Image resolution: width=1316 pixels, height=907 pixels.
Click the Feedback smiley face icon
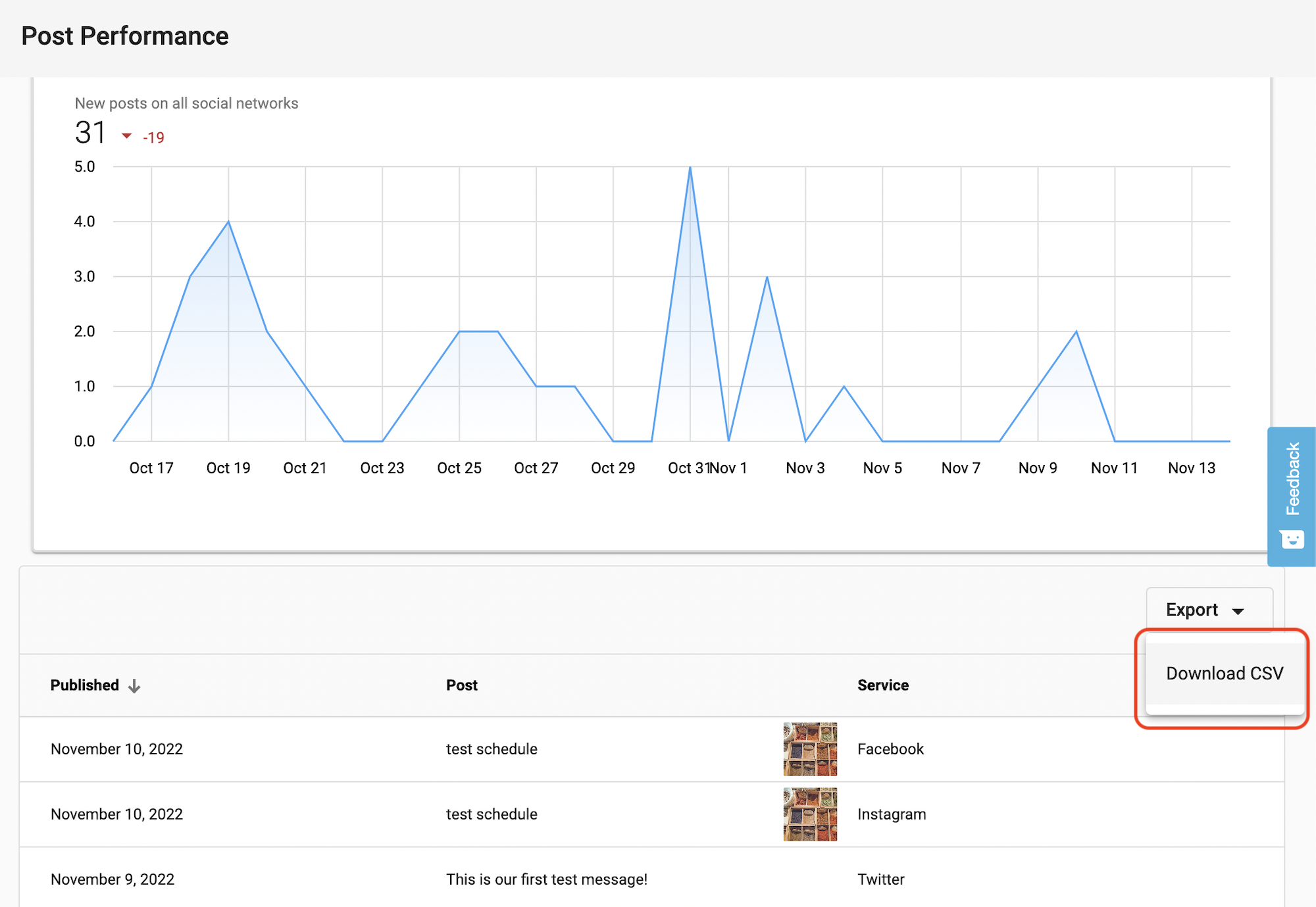tap(1292, 539)
